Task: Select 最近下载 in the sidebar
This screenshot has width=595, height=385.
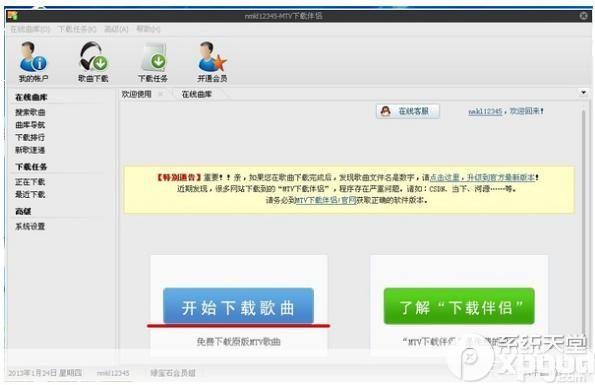Action: point(30,195)
